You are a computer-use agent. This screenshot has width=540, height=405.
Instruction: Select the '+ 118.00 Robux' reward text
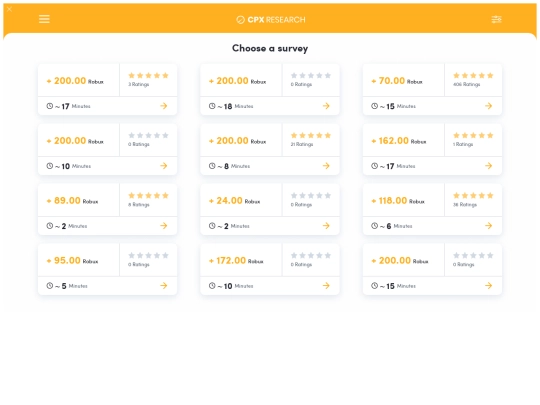point(398,201)
